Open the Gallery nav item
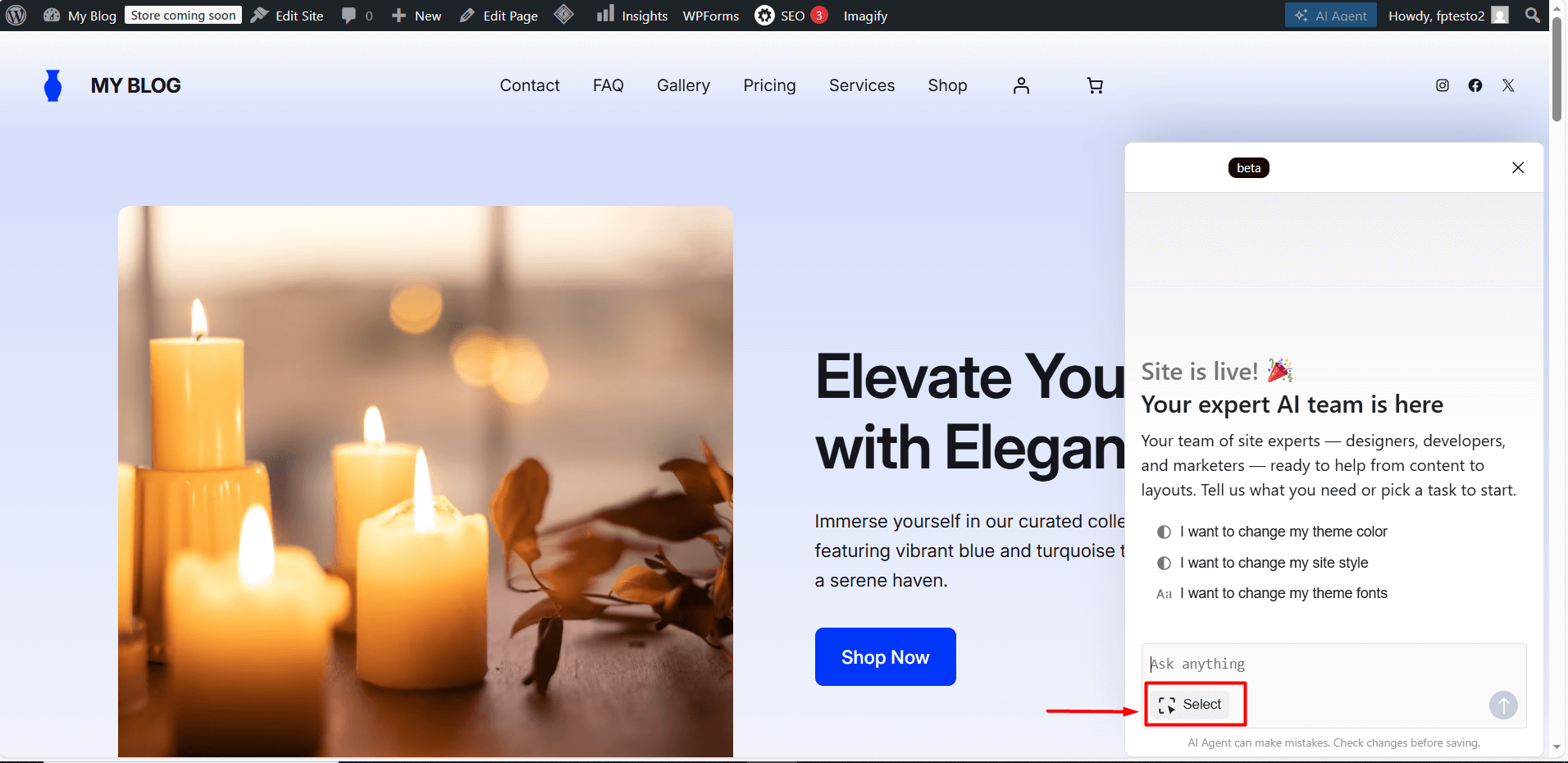 tap(683, 85)
